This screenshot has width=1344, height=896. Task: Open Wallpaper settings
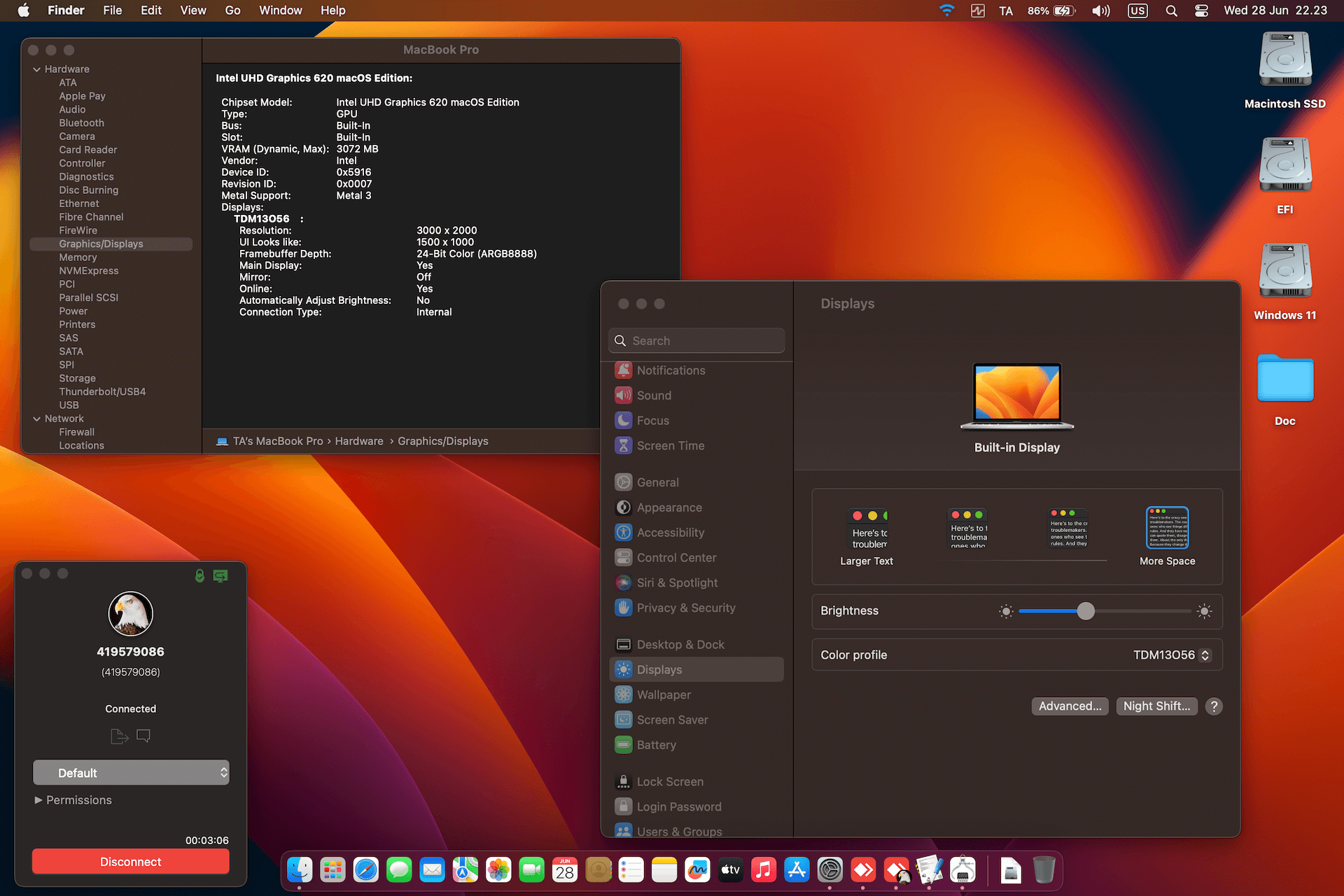[x=696, y=695]
